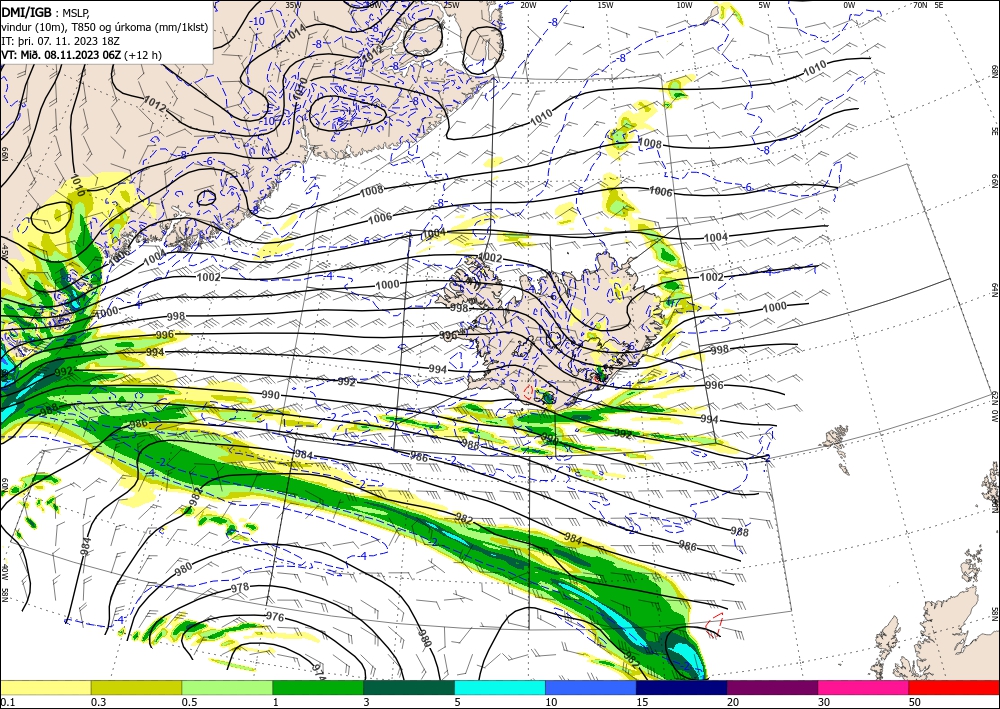This screenshot has height=709, width=1000.
Task: Click the yellow 0.1–0.3 legend color segment
Action: (45, 687)
